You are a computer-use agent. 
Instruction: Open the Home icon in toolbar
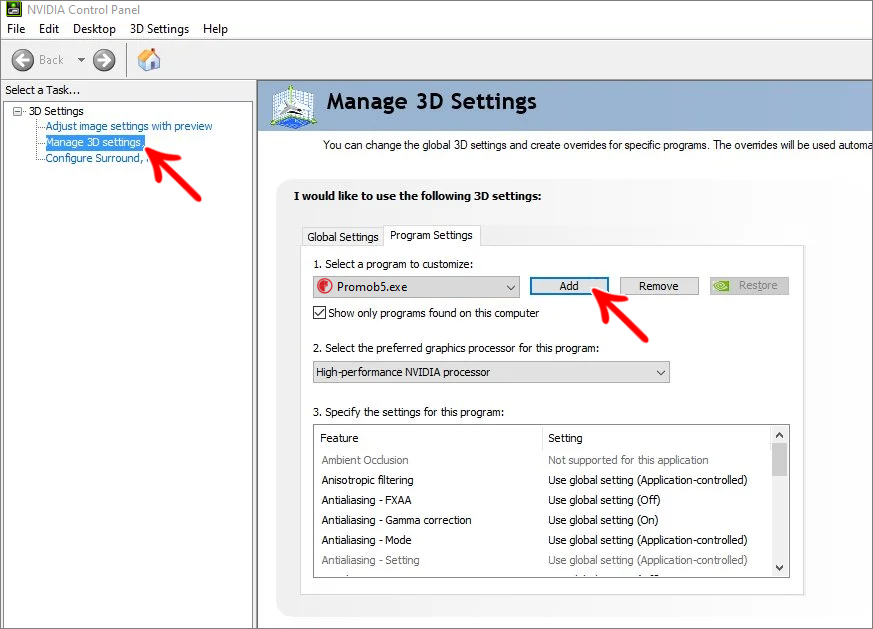pos(149,60)
